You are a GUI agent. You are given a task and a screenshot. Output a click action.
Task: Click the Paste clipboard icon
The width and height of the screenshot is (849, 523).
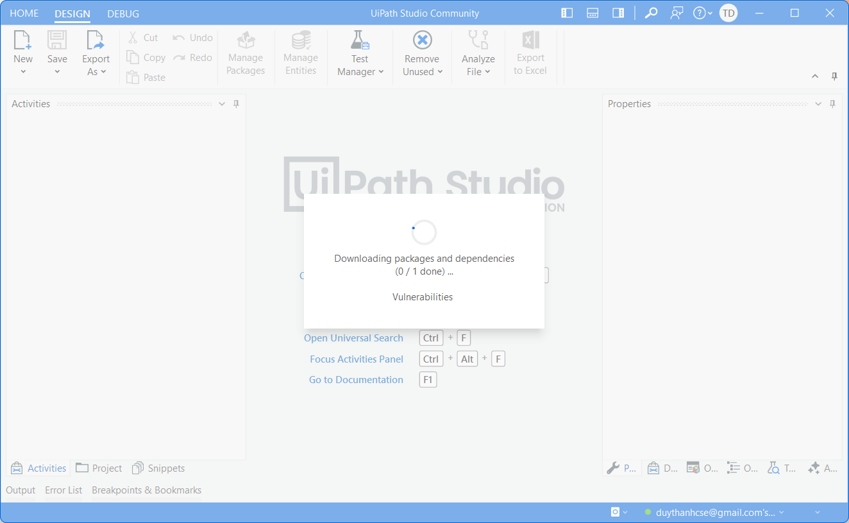(133, 77)
